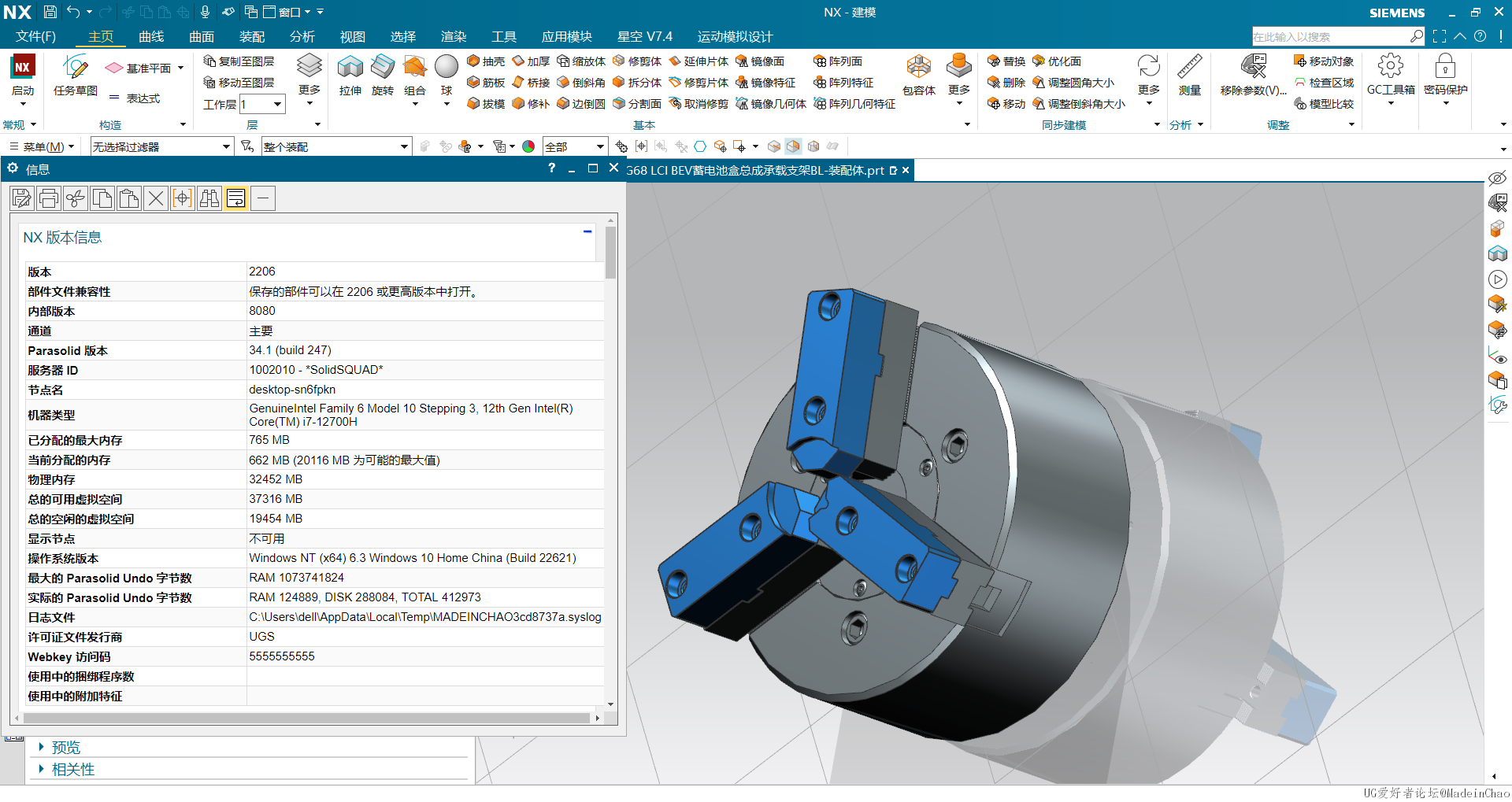
Task: Click the 复制至图层 copy to layer tool
Action: click(239, 61)
